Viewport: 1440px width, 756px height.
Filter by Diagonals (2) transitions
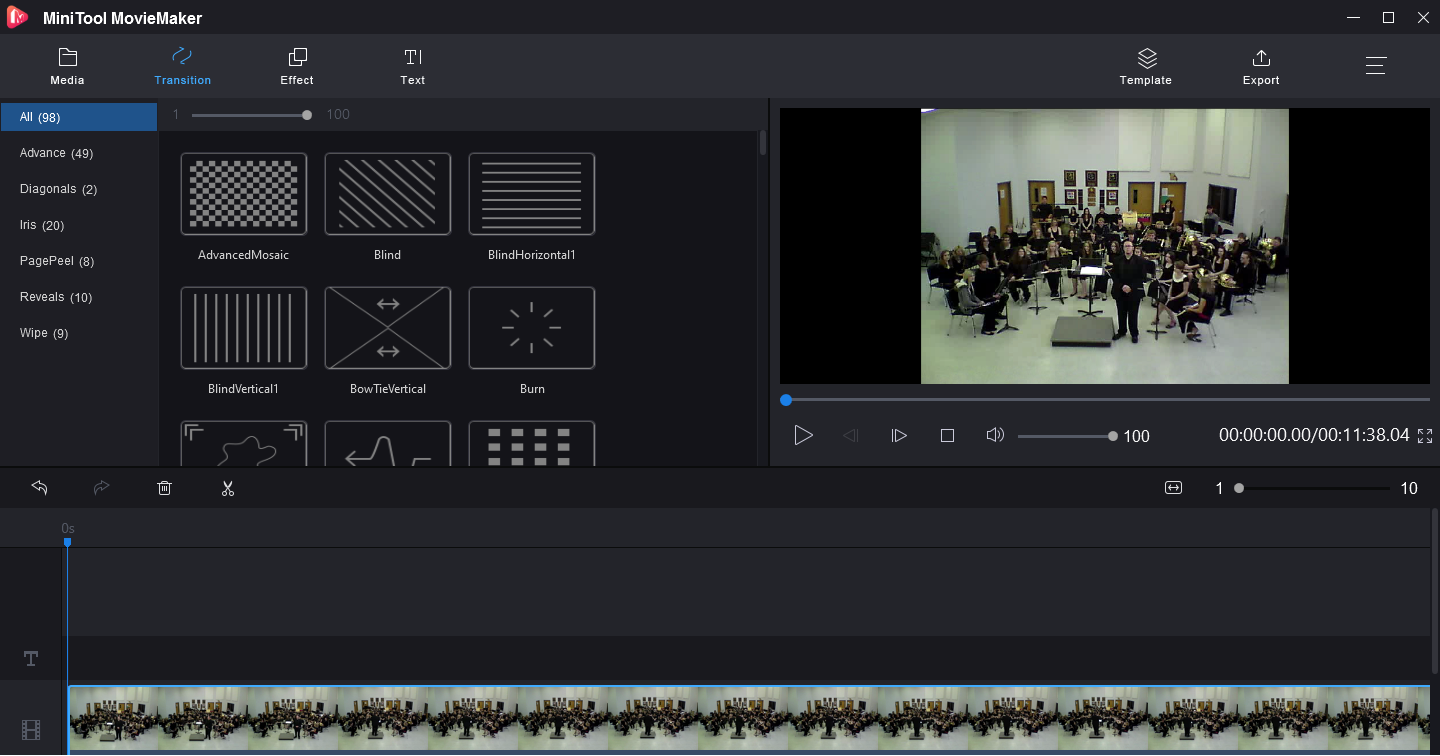tap(79, 189)
